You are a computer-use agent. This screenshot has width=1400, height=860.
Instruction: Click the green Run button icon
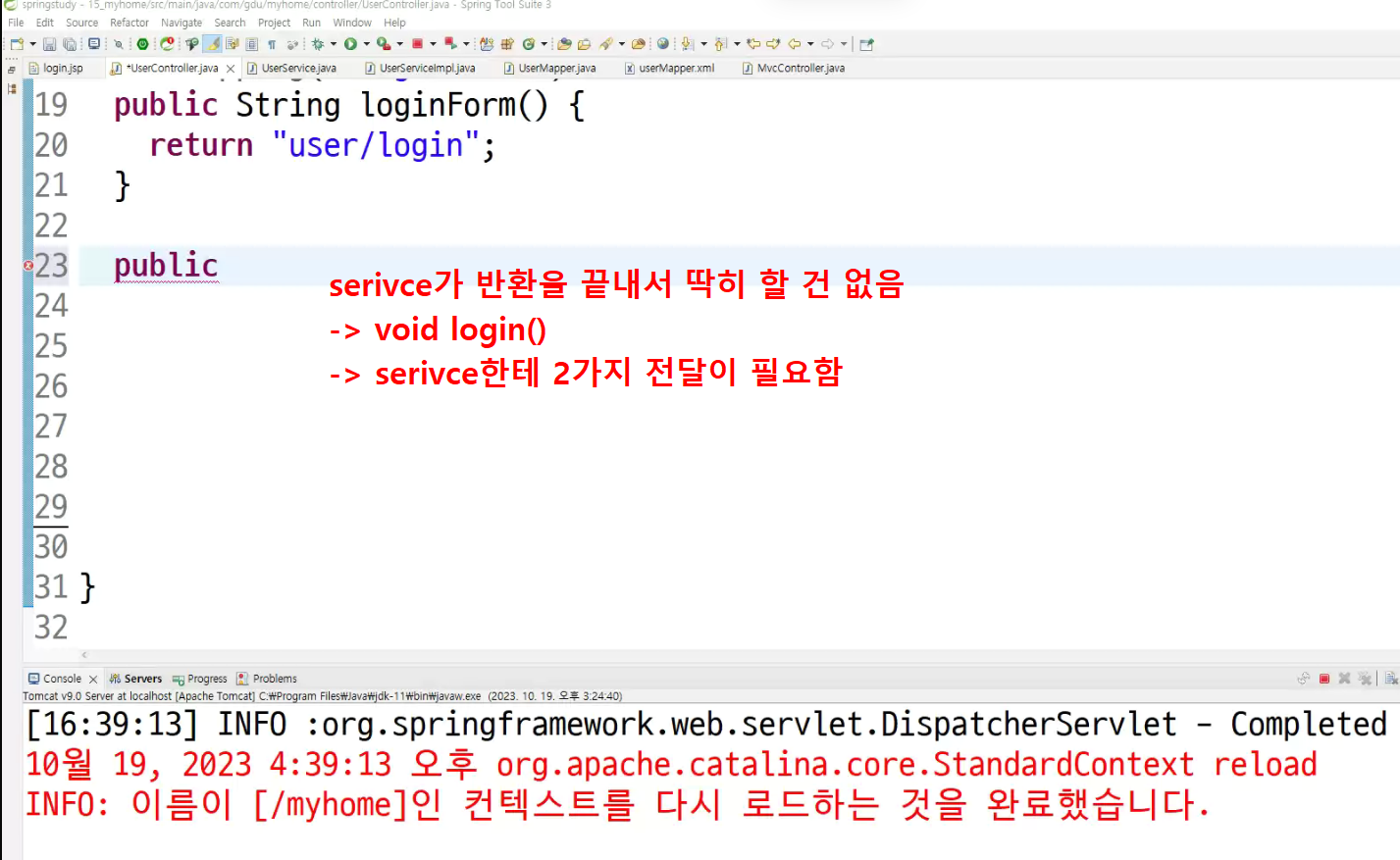click(350, 44)
